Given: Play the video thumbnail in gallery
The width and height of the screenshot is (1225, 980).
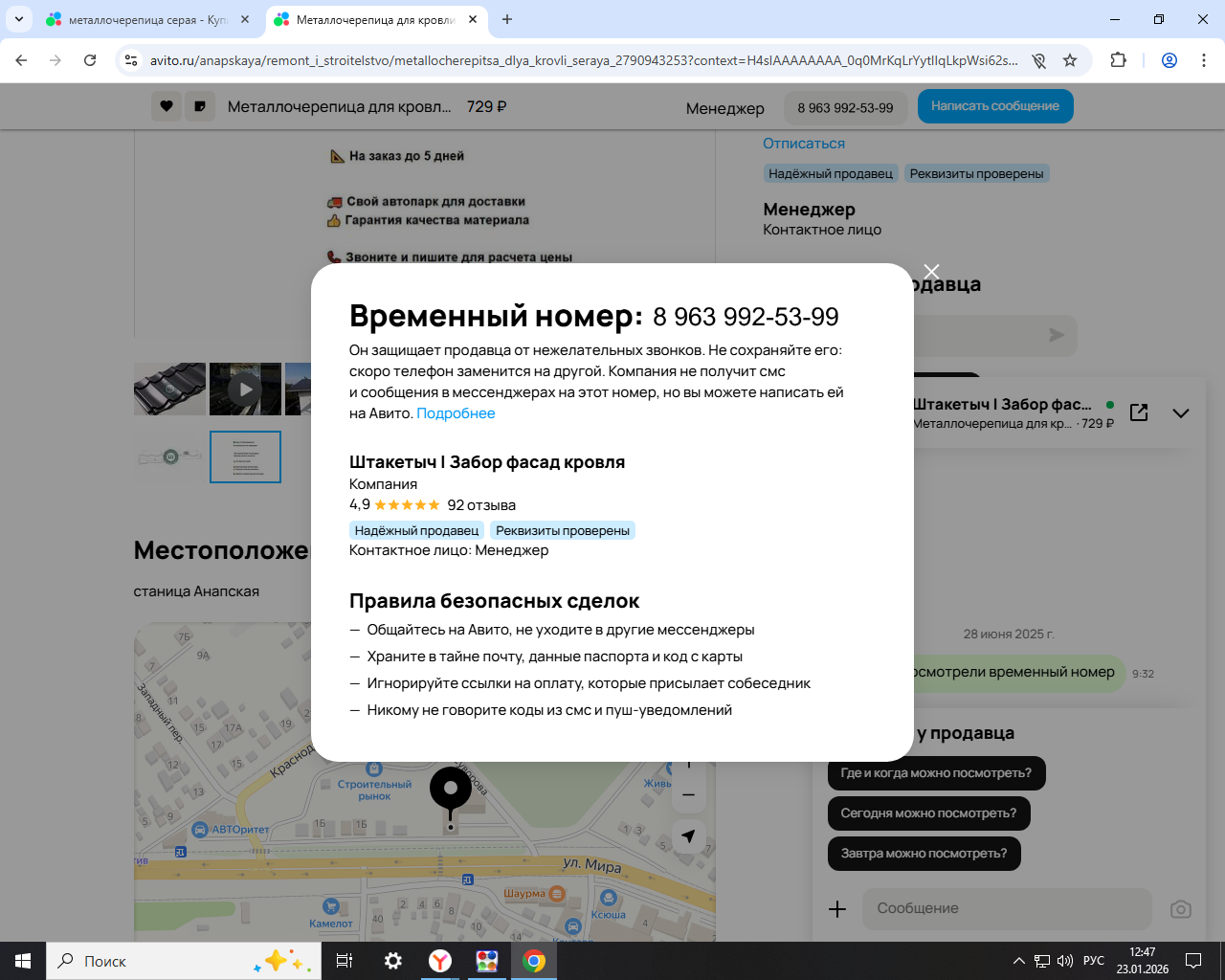Looking at the screenshot, I should pyautogui.click(x=245, y=389).
